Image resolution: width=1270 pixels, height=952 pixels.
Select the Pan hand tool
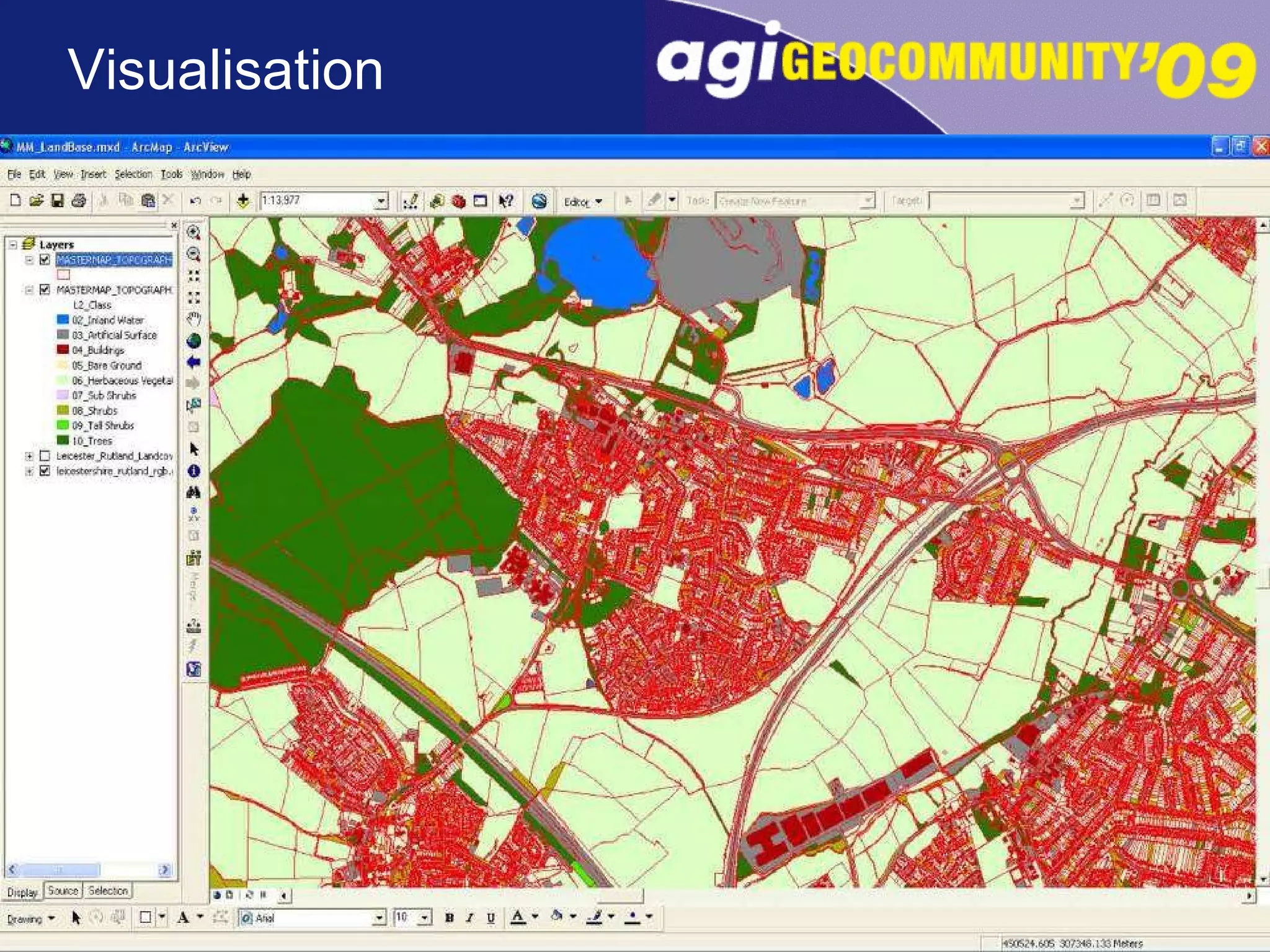tap(193, 320)
